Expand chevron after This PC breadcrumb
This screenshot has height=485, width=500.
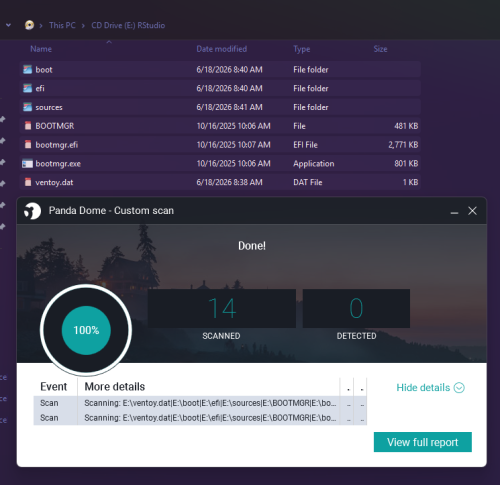[83, 26]
